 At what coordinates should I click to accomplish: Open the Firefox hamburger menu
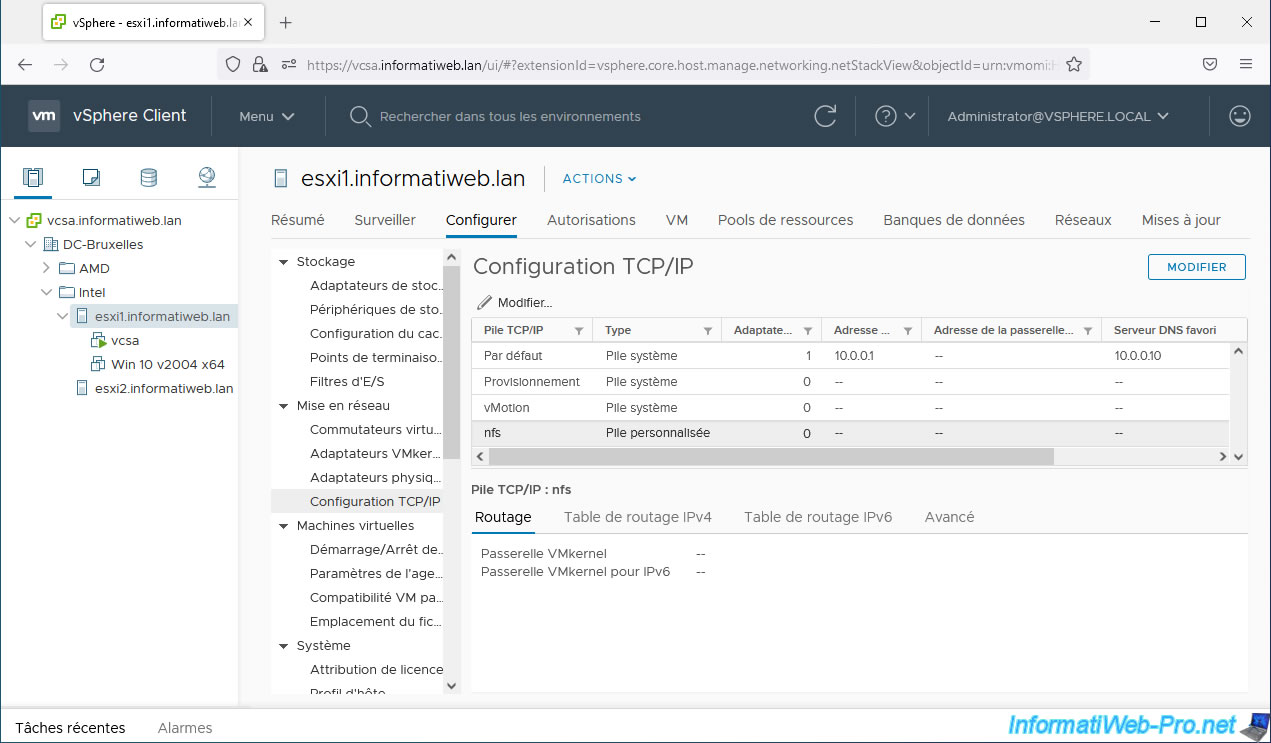pyautogui.click(x=1246, y=64)
